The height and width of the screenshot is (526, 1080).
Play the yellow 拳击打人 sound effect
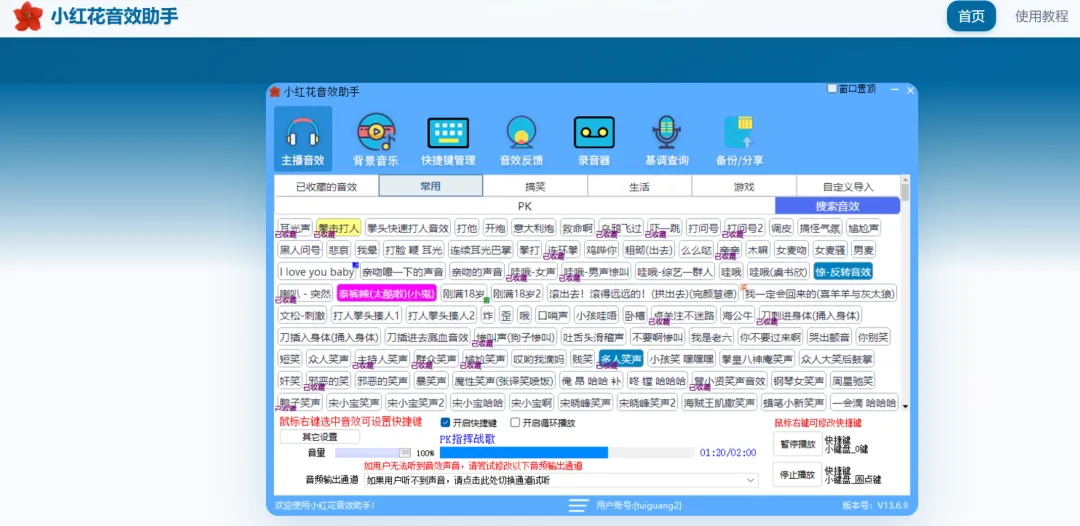[x=338, y=228]
